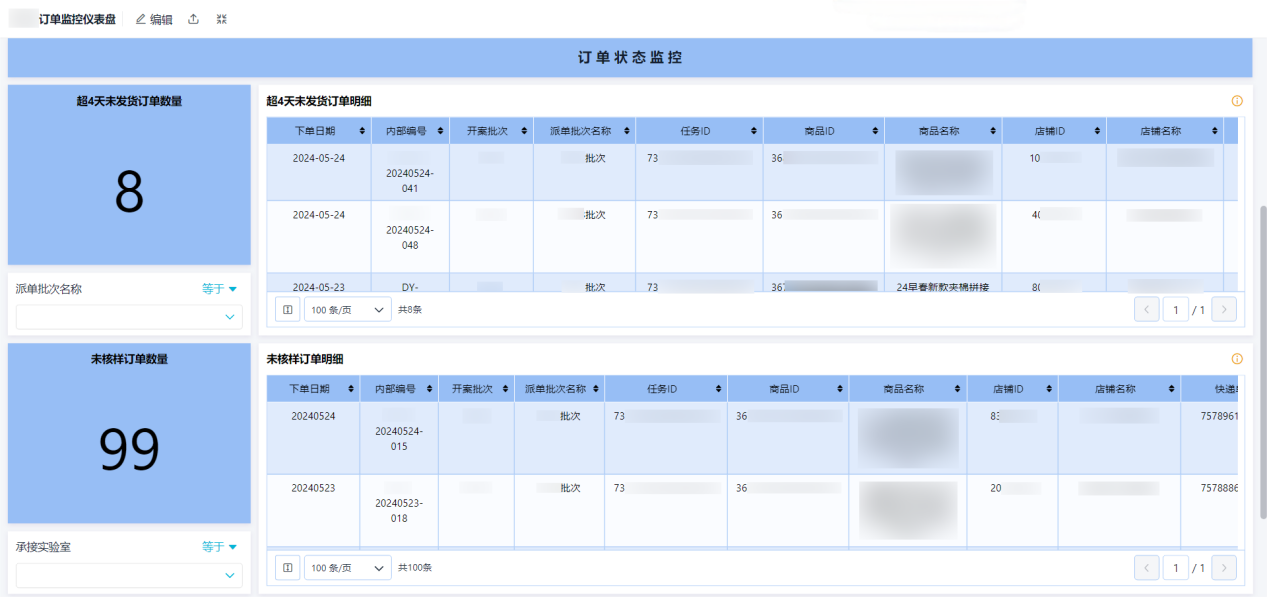The width and height of the screenshot is (1267, 597).
Task: Open info icon for 超4天未发货订单明细
Action: point(1237,101)
